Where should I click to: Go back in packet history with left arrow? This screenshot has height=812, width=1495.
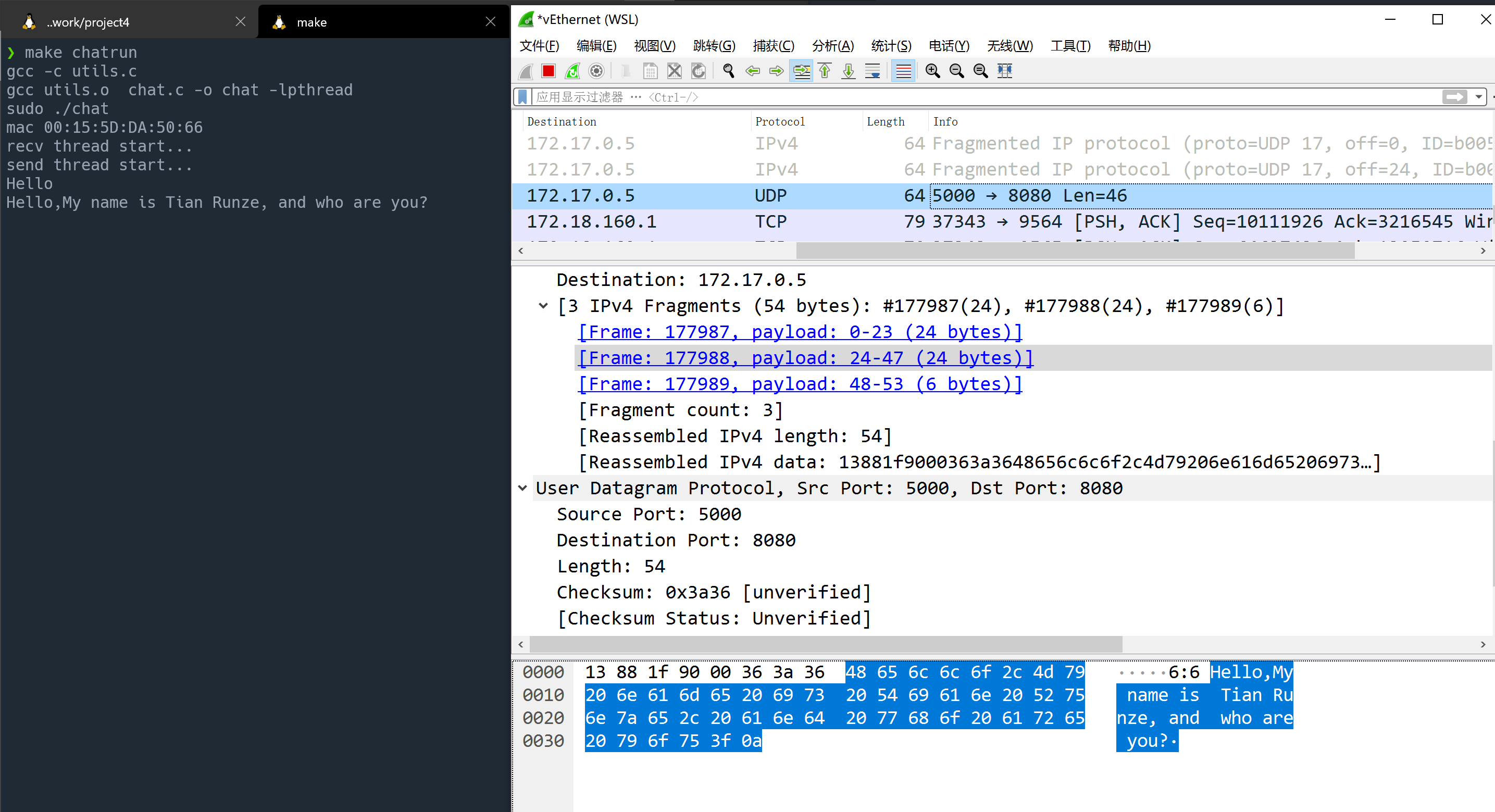pyautogui.click(x=753, y=71)
